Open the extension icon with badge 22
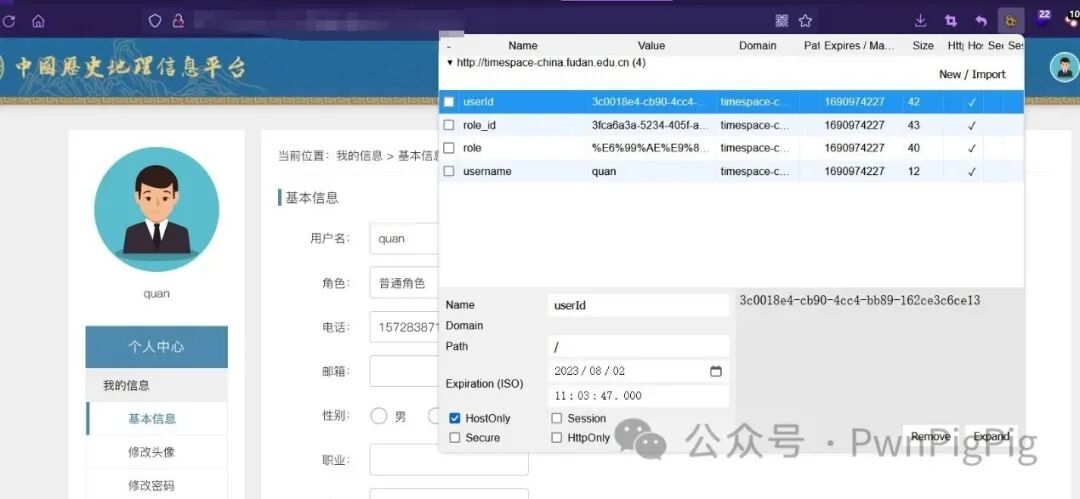Image resolution: width=1080 pixels, height=499 pixels. (1043, 19)
